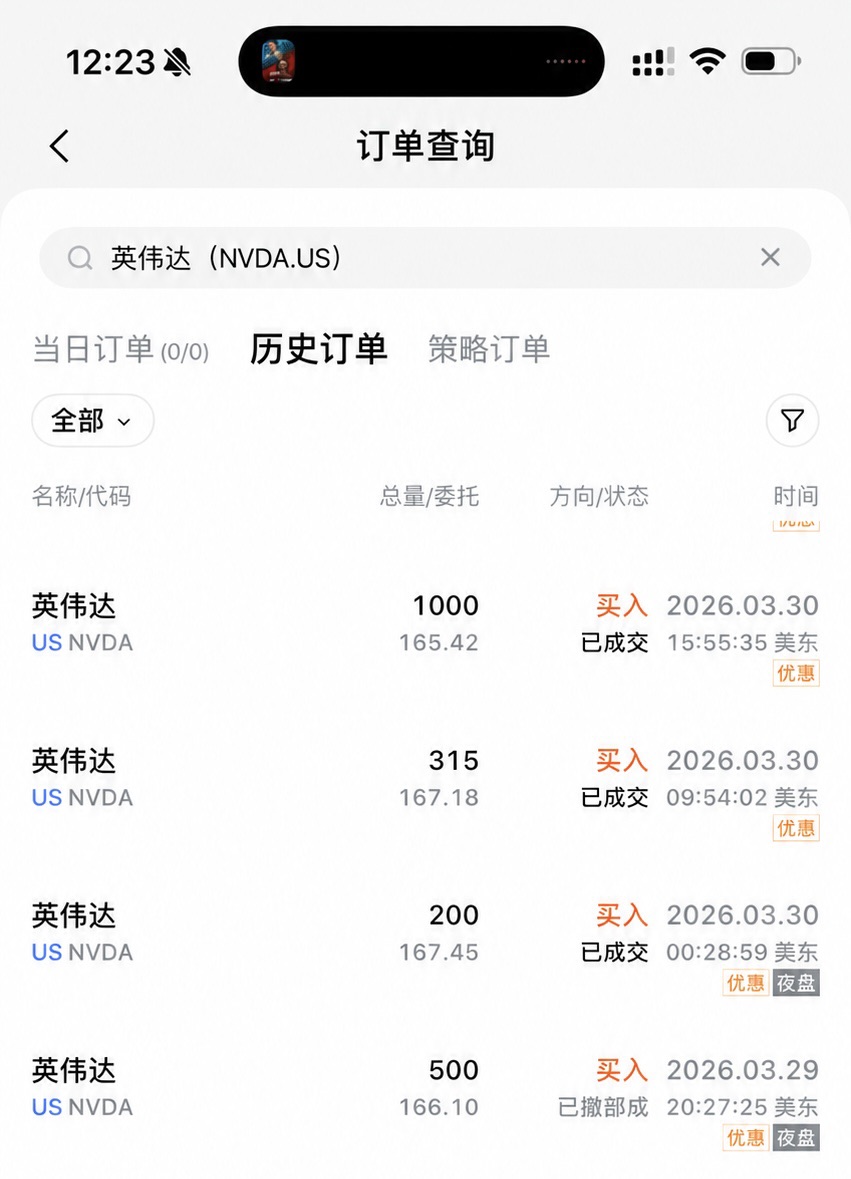Focus the 英伟达 (NVDA.US) search field

(425, 258)
